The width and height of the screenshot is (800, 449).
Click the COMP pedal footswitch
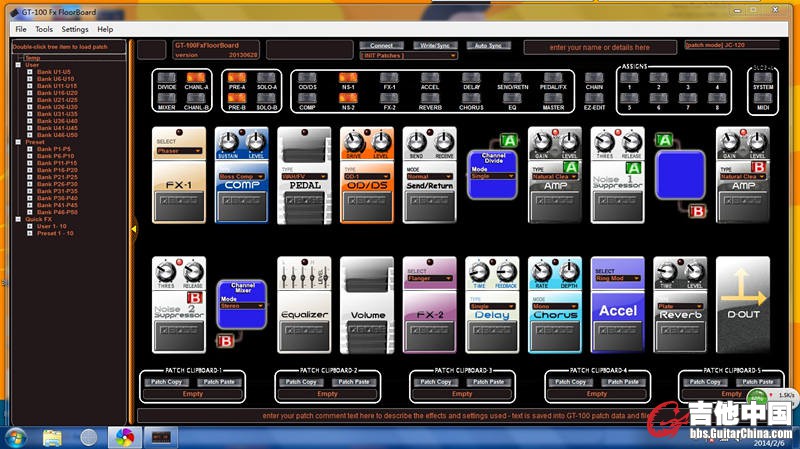click(x=242, y=206)
